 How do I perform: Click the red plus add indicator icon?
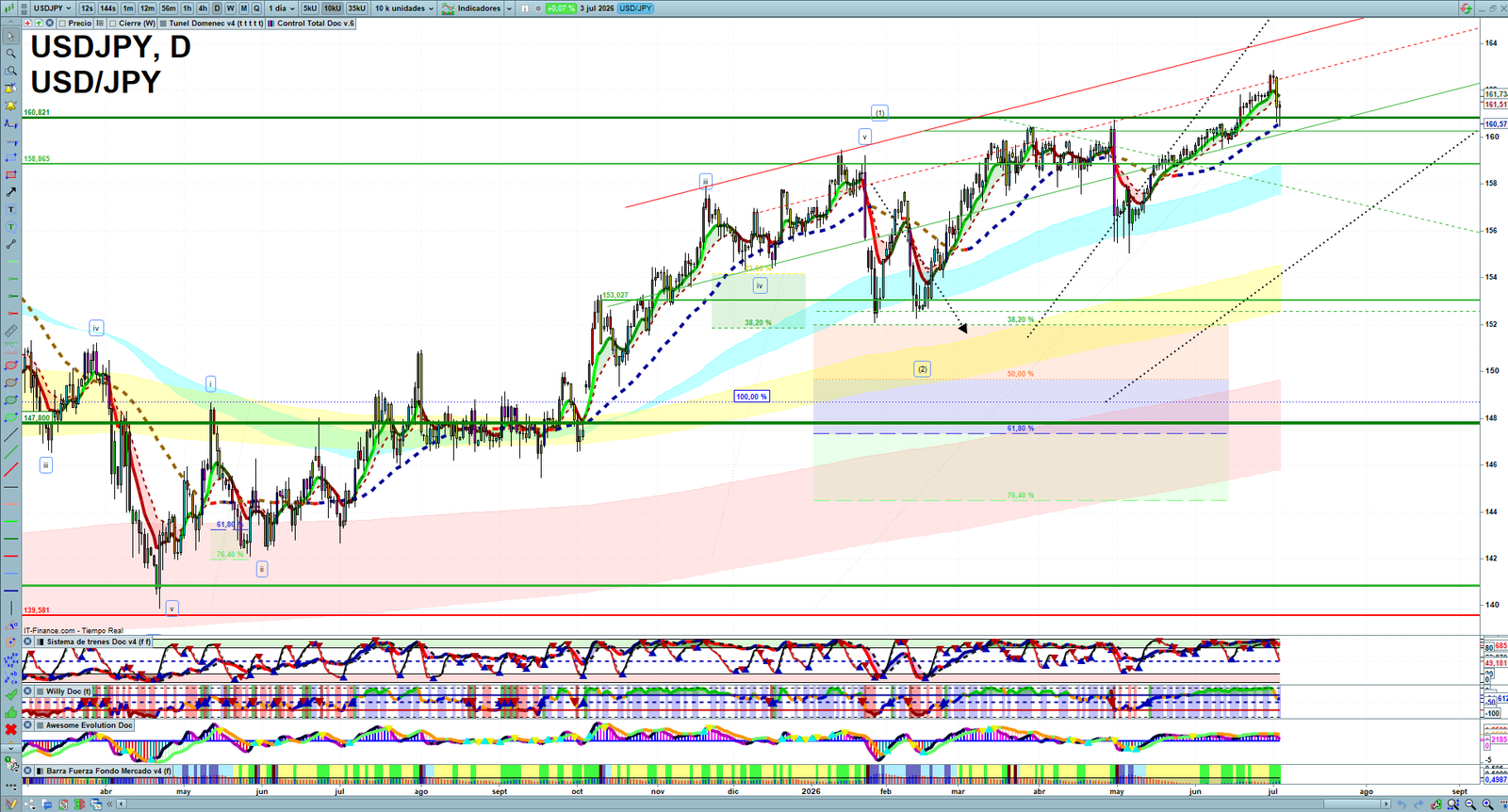[28, 23]
